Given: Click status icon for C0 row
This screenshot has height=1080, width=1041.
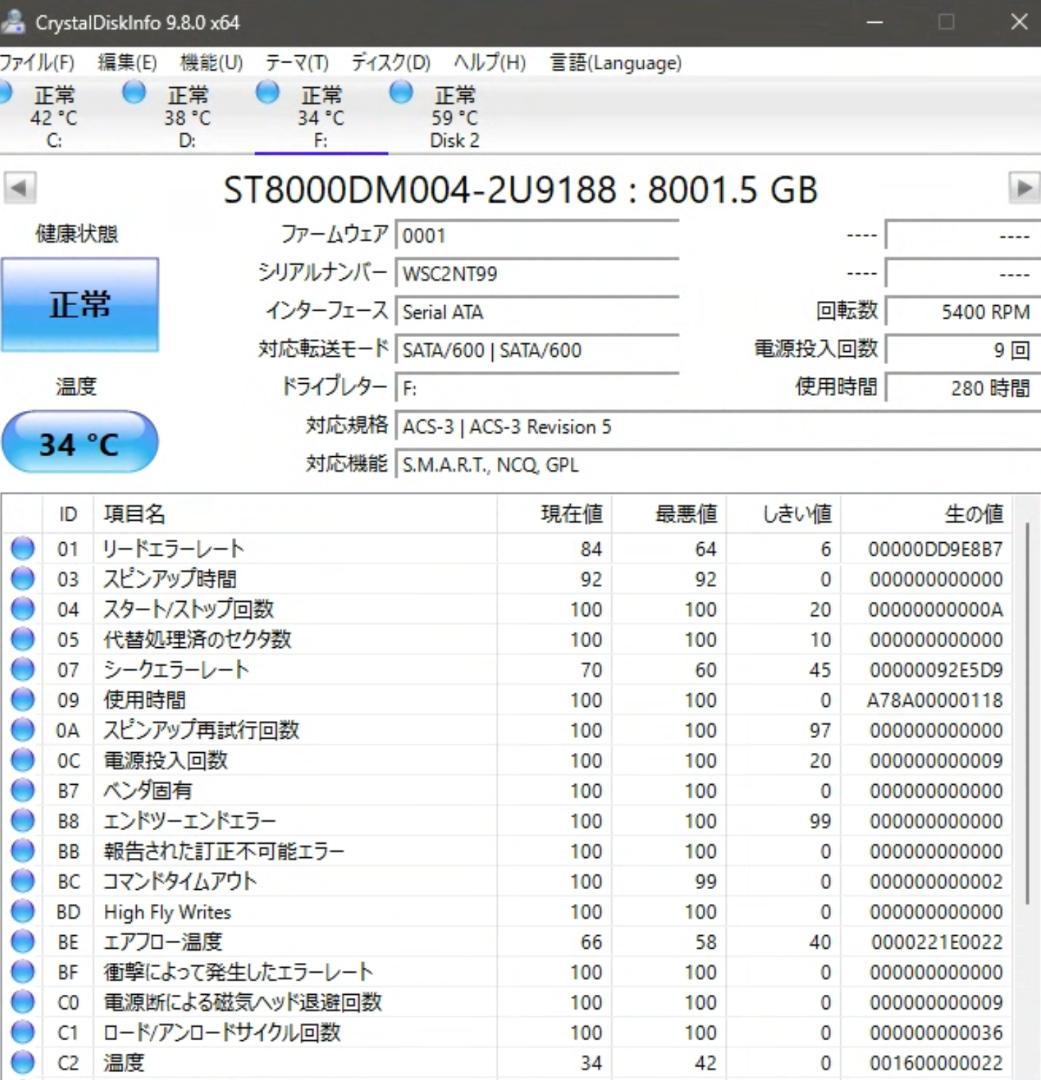Looking at the screenshot, I should tap(23, 1002).
